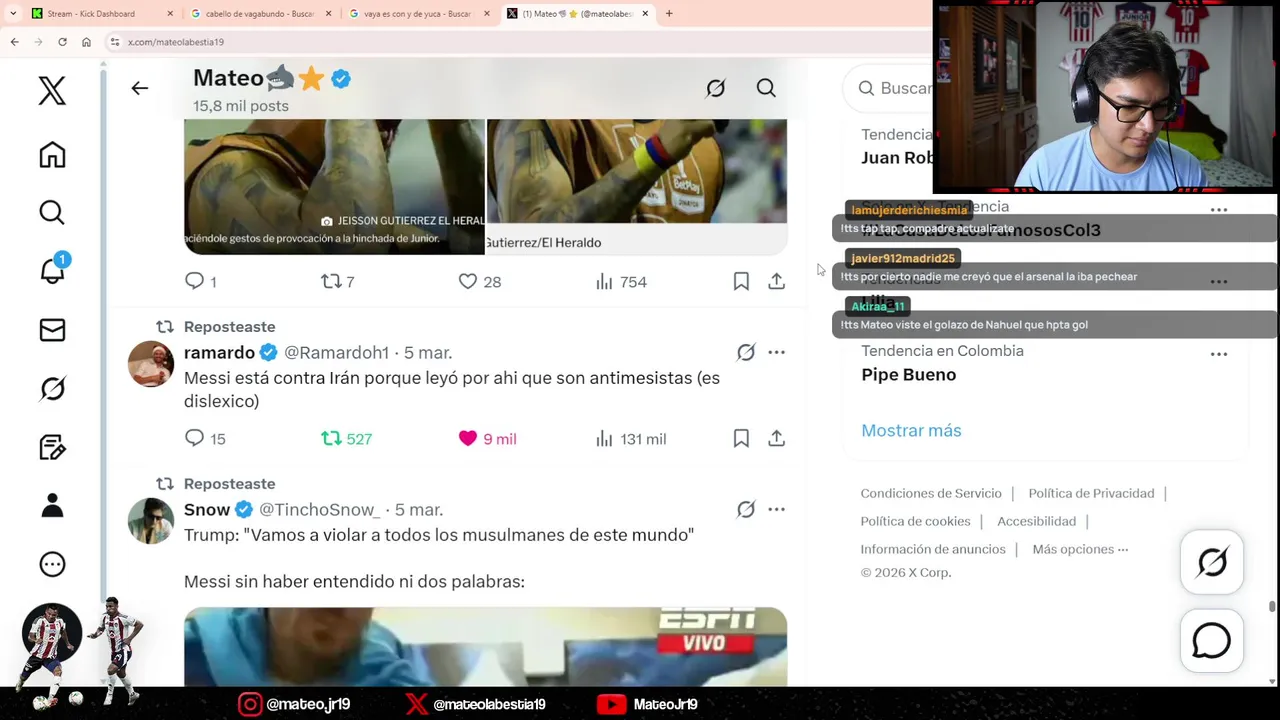Open Snow's profile avatar

coord(151,521)
